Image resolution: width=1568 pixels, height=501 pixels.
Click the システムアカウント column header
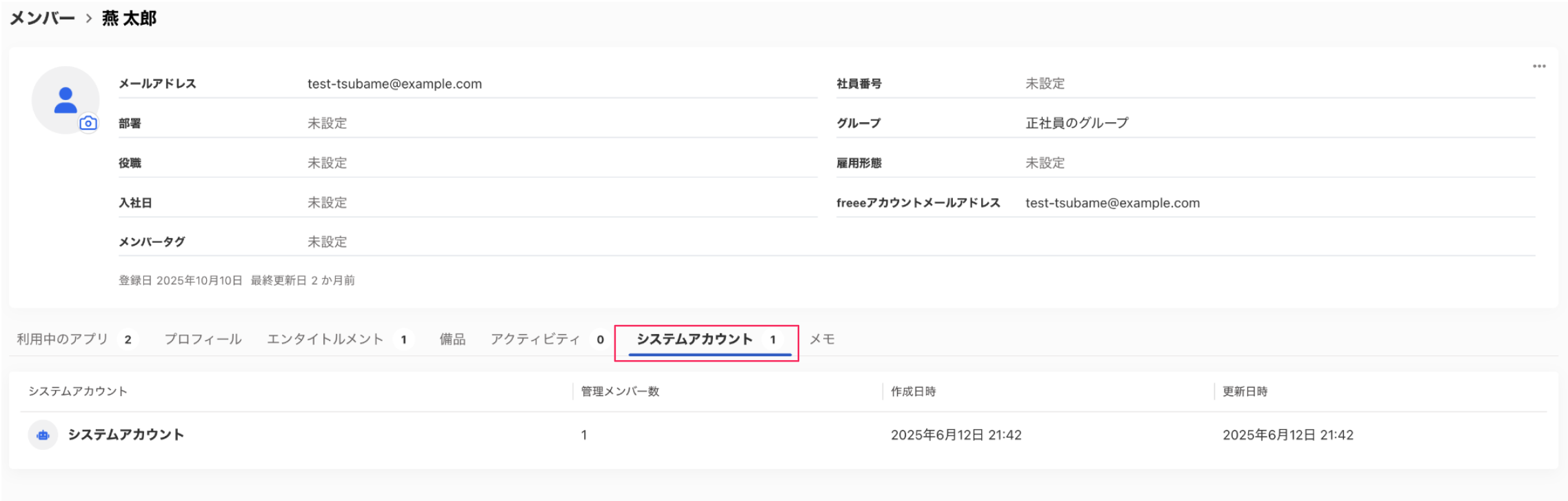[x=78, y=391]
